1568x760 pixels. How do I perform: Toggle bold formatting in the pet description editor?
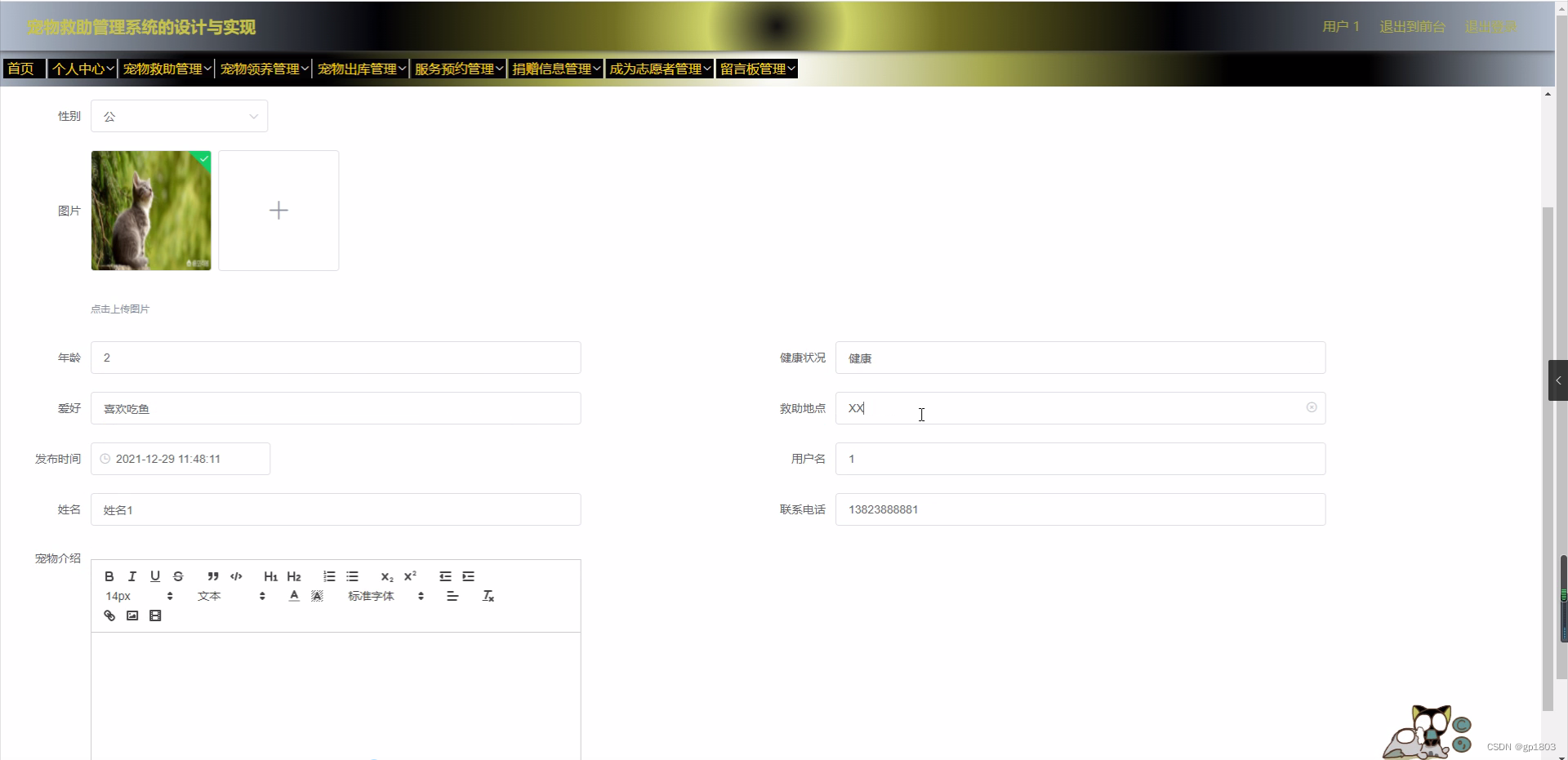click(x=109, y=576)
